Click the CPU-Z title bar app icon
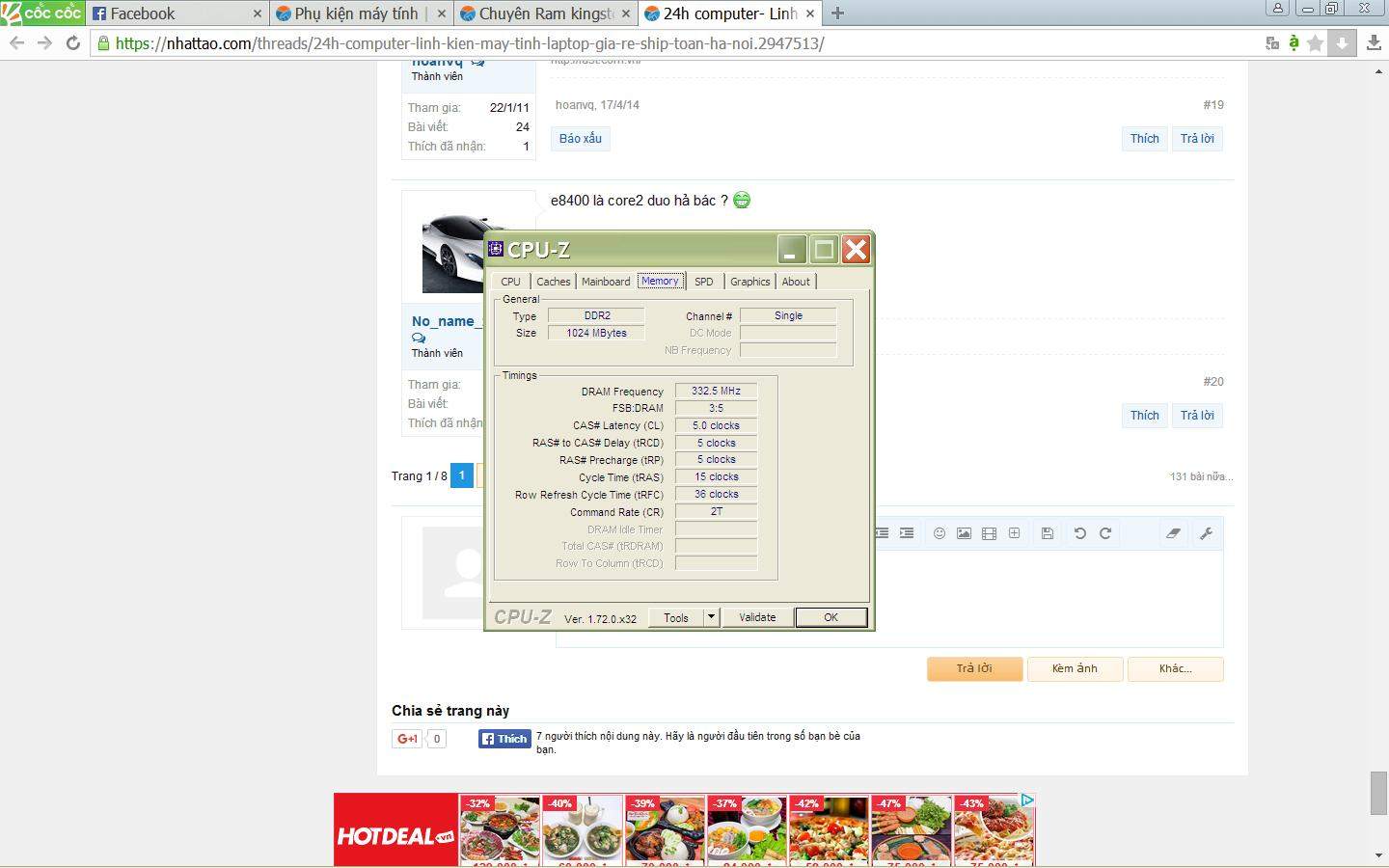1389x868 pixels. 496,249
